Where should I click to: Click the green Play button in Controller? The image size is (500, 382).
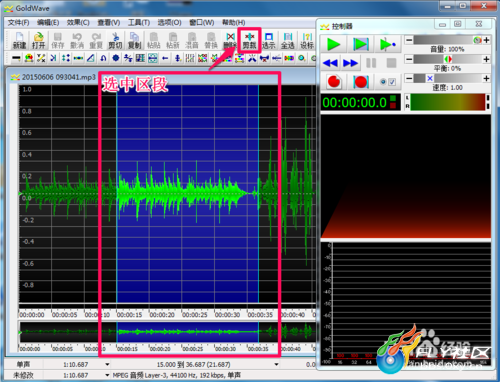coord(334,44)
